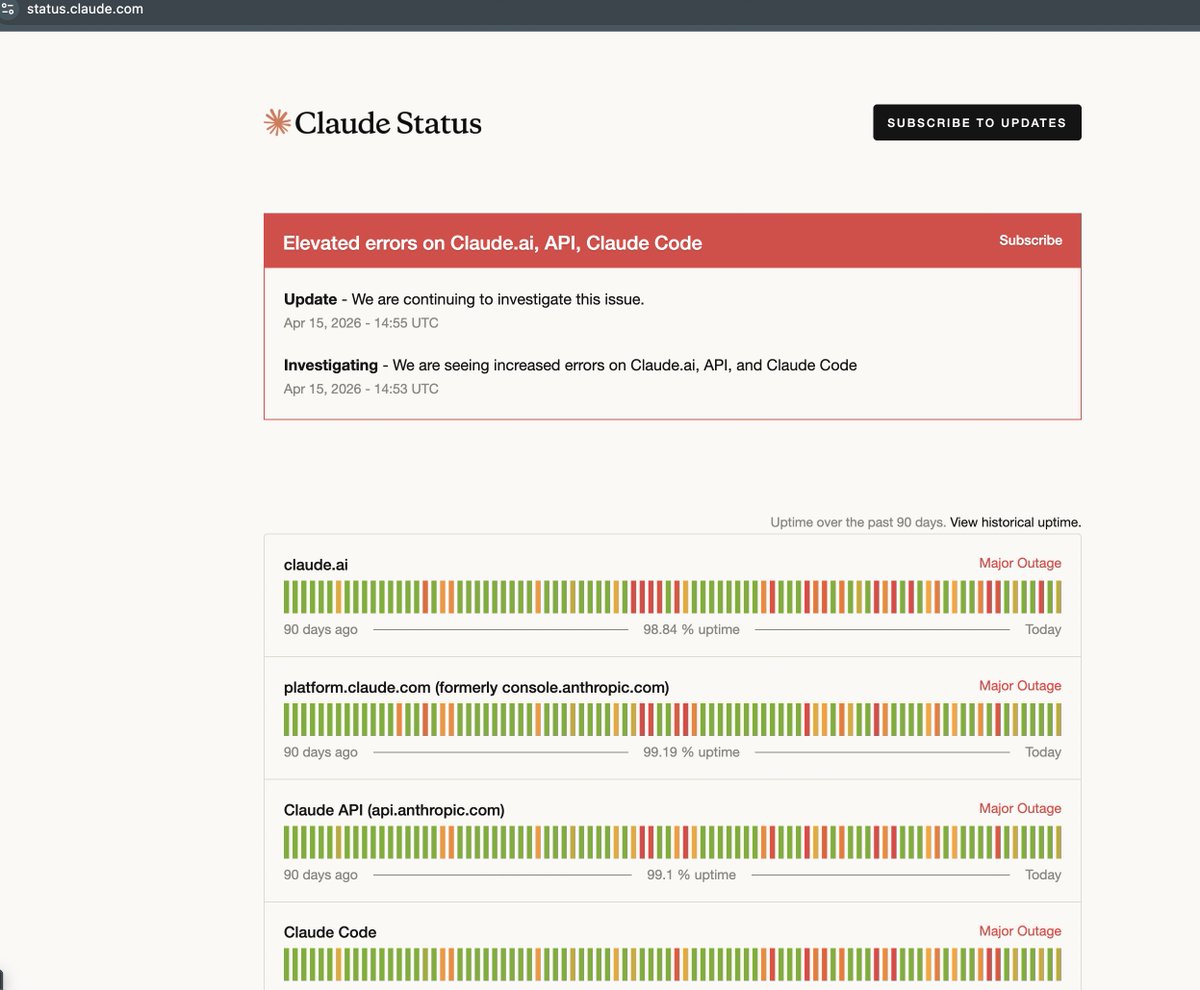This screenshot has width=1200, height=990.
Task: Click the status.claude.com address bar URL
Action: click(x=85, y=9)
